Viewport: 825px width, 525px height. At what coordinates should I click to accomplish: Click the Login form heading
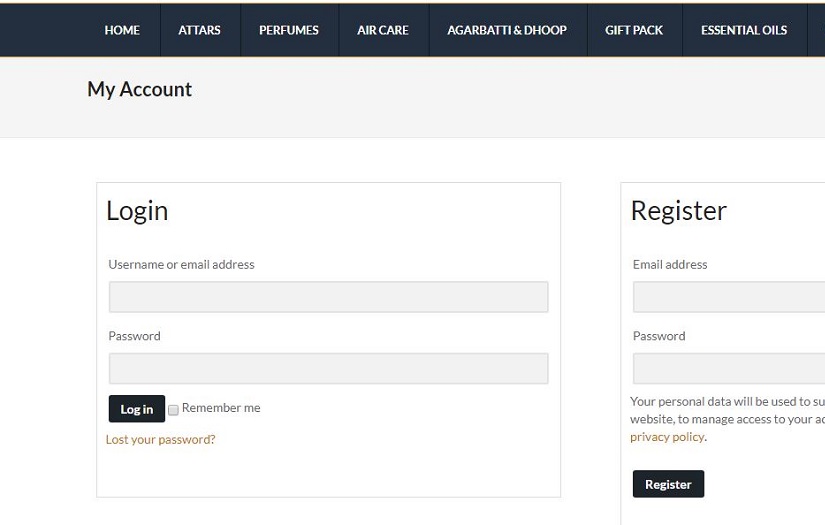pos(137,211)
